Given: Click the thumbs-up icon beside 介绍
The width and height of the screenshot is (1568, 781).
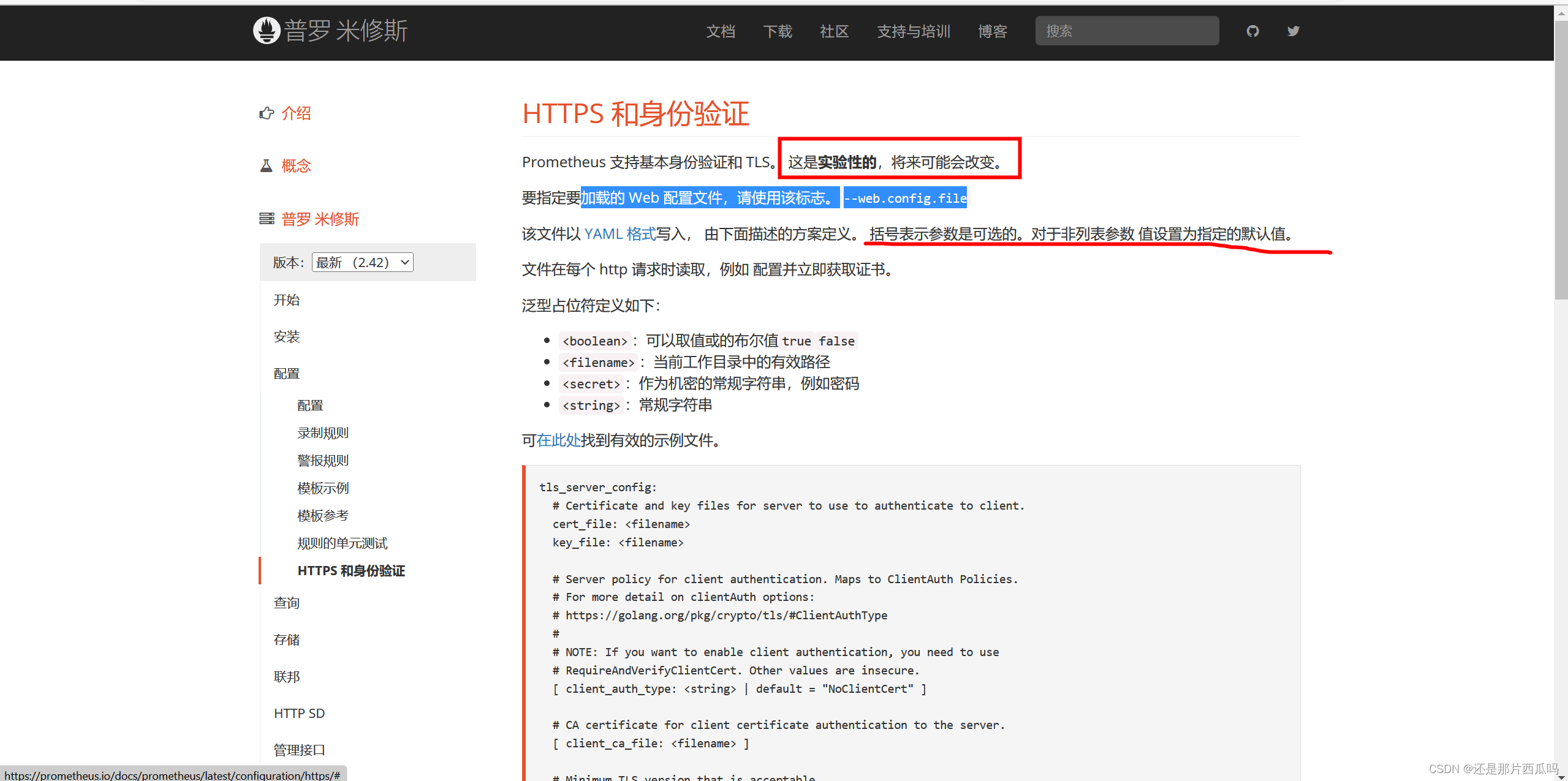Looking at the screenshot, I should (x=267, y=113).
